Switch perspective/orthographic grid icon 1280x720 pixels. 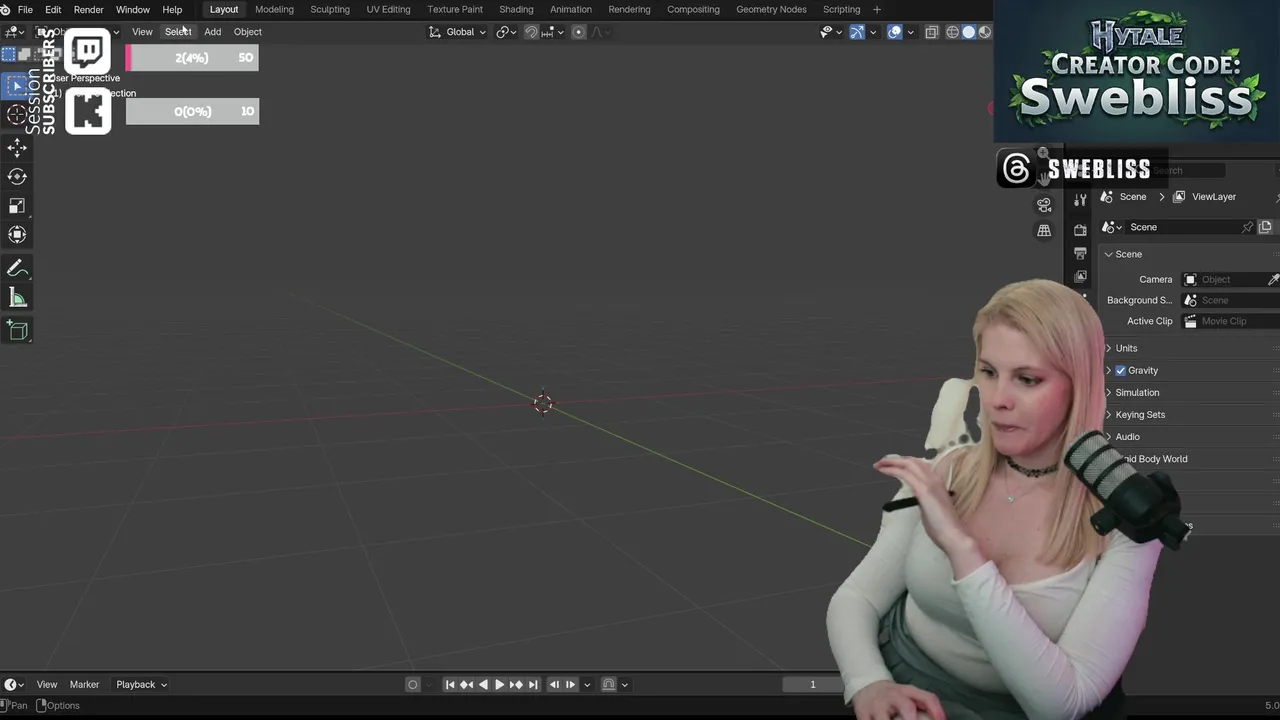pos(1044,230)
